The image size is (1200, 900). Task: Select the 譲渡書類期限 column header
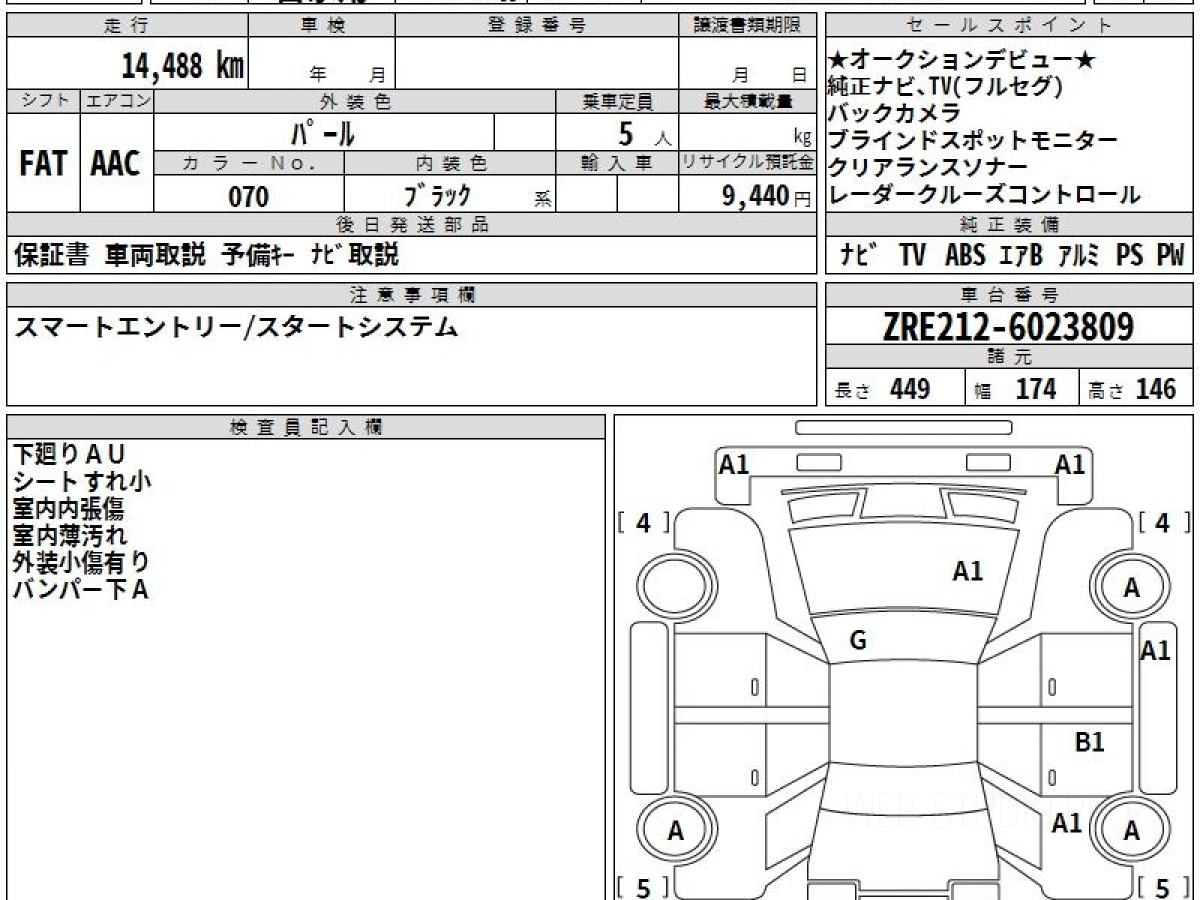click(748, 26)
